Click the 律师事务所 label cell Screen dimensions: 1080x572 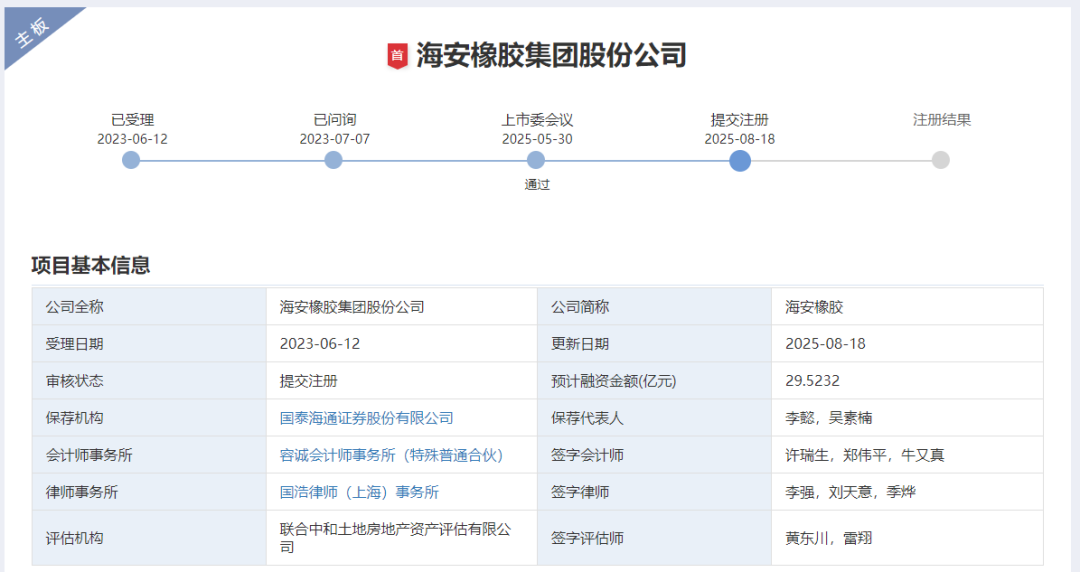[149, 493]
